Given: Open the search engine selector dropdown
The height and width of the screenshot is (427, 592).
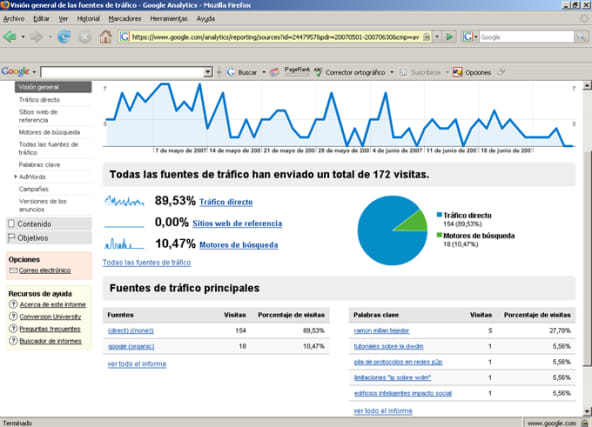Looking at the screenshot, I should (x=476, y=37).
